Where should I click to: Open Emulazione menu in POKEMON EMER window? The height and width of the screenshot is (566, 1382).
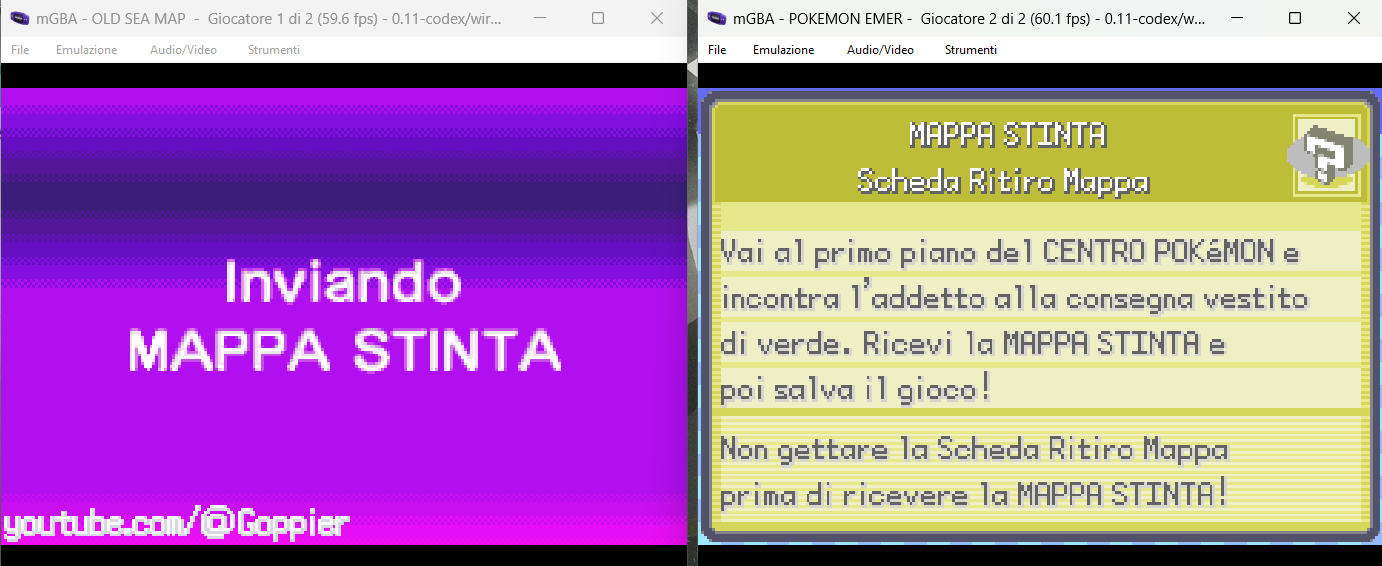tap(783, 50)
